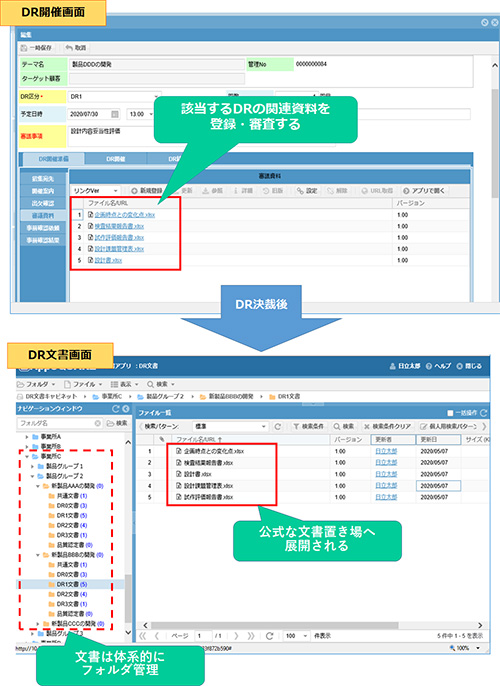Select the 事前確認依頼 side tab
The height and width of the screenshot is (686, 500).
(x=43, y=228)
